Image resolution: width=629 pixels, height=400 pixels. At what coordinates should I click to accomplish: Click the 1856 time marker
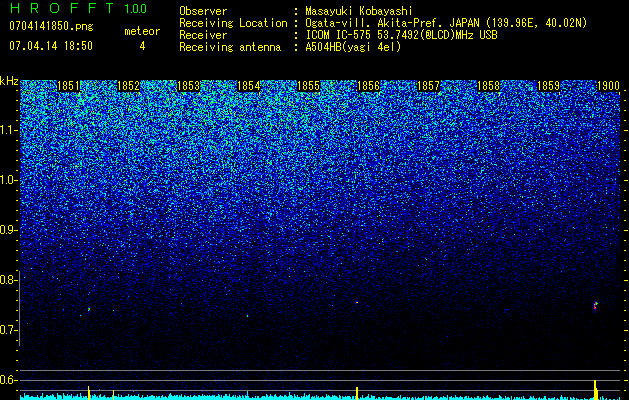pyautogui.click(x=368, y=86)
